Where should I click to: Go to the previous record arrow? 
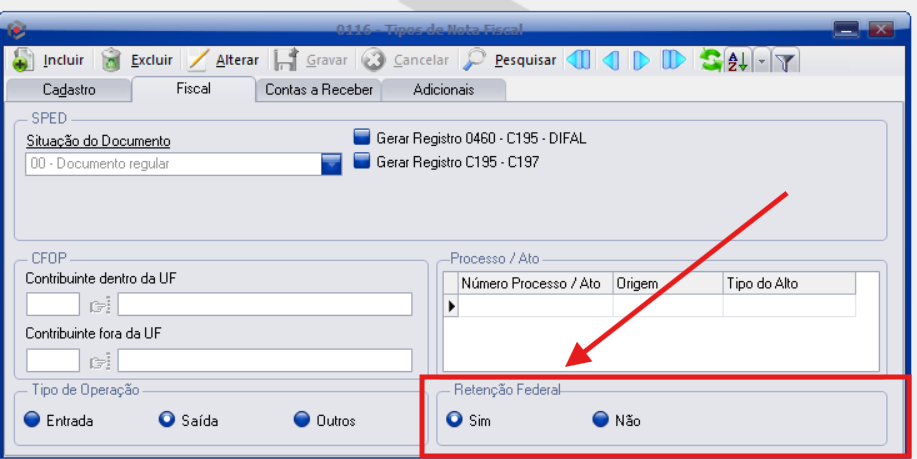pos(611,60)
